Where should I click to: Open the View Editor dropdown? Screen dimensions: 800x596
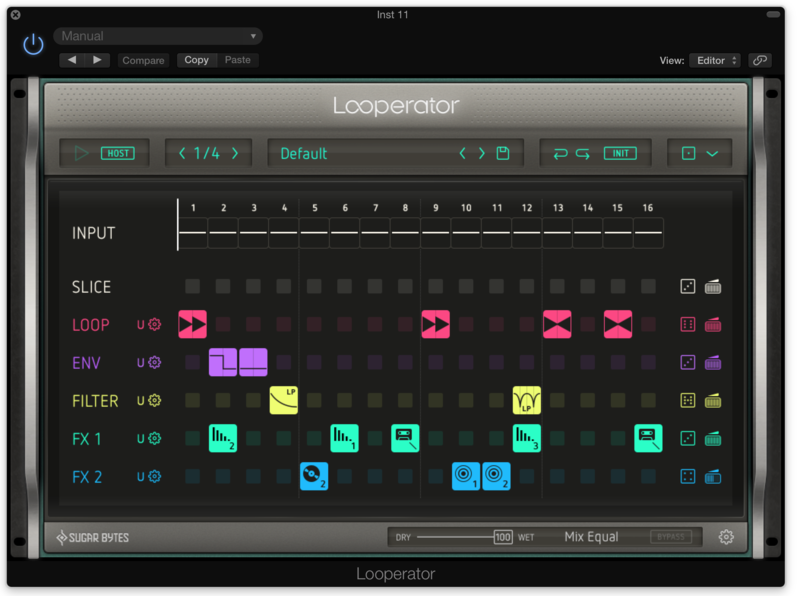coord(715,60)
